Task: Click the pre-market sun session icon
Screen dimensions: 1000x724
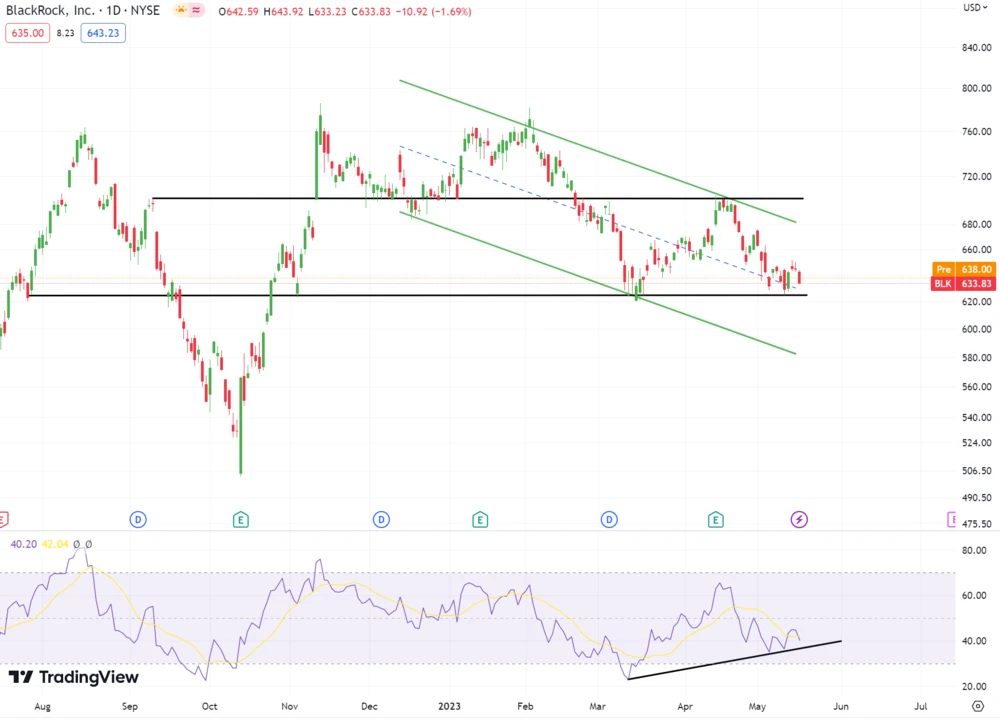Action: (x=180, y=10)
